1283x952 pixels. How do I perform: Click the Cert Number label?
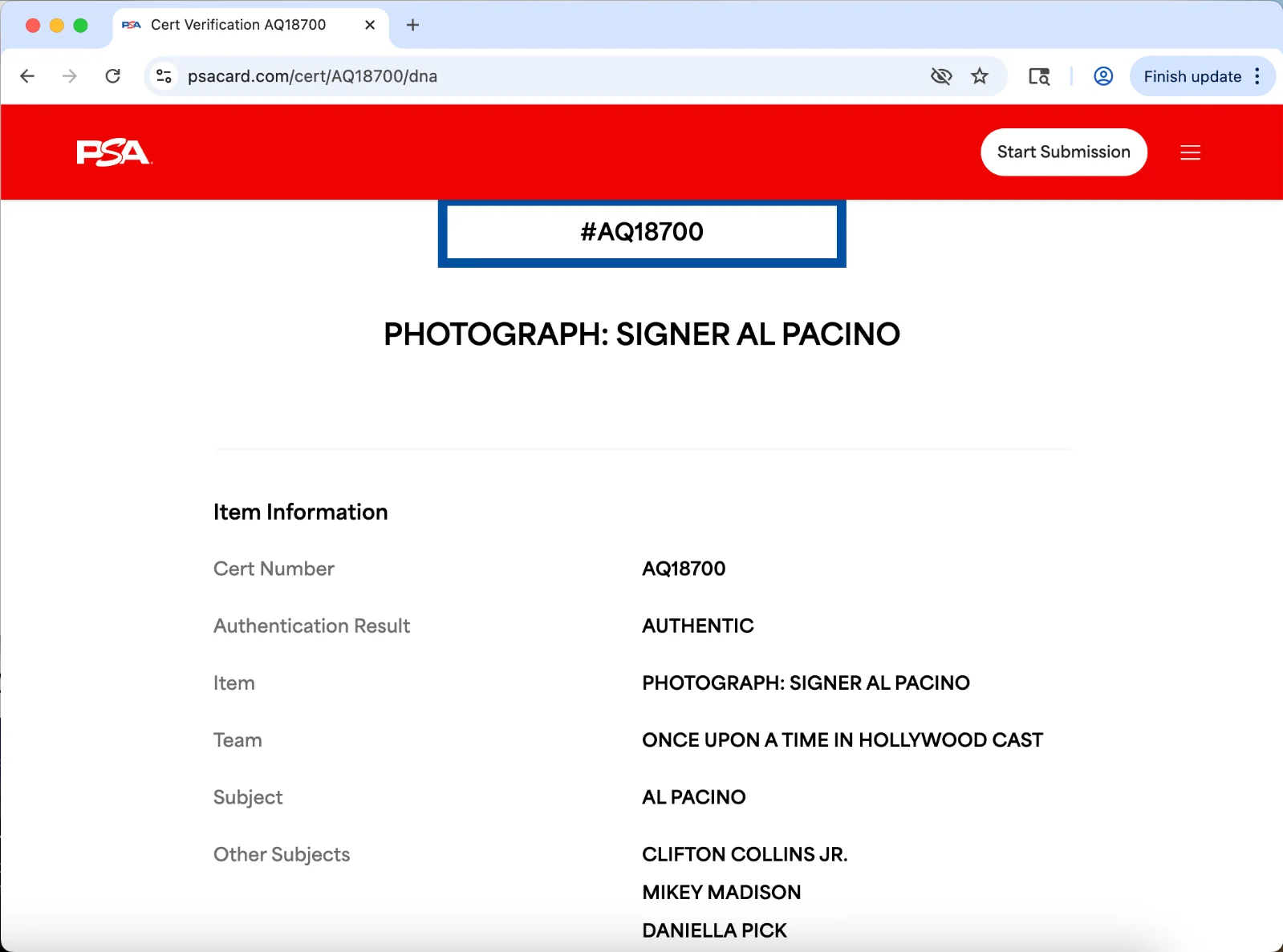pyautogui.click(x=274, y=569)
